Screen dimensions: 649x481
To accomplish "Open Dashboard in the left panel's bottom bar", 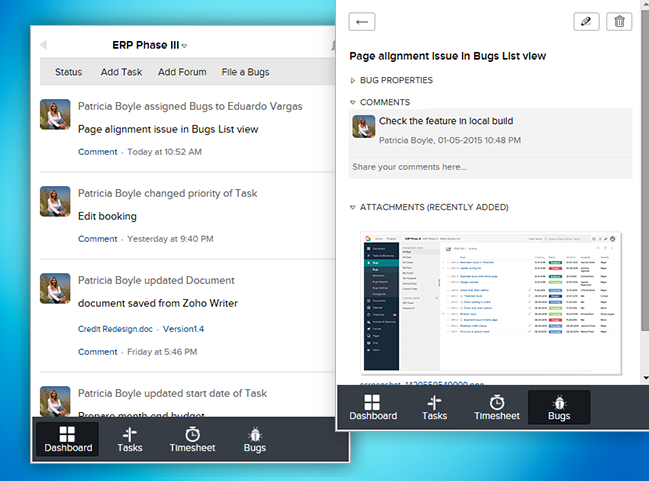I will coord(68,439).
